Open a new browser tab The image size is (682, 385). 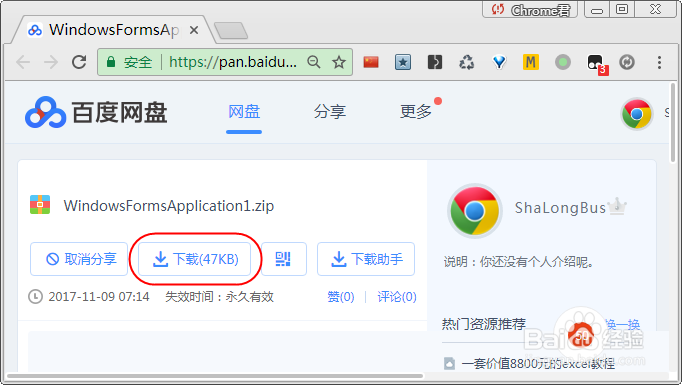pyautogui.click(x=231, y=30)
